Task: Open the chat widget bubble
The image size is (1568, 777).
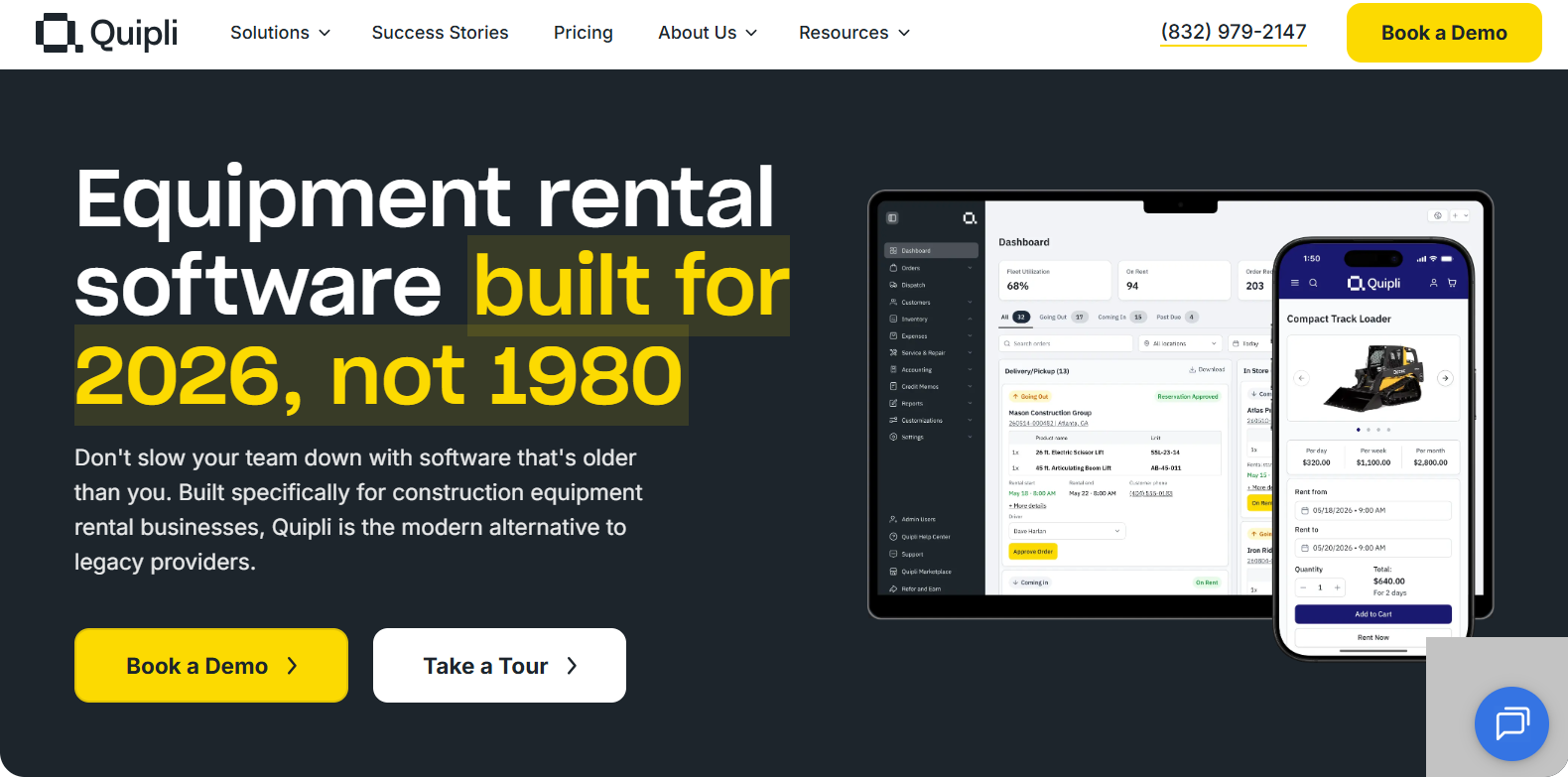Action: coord(1511,723)
